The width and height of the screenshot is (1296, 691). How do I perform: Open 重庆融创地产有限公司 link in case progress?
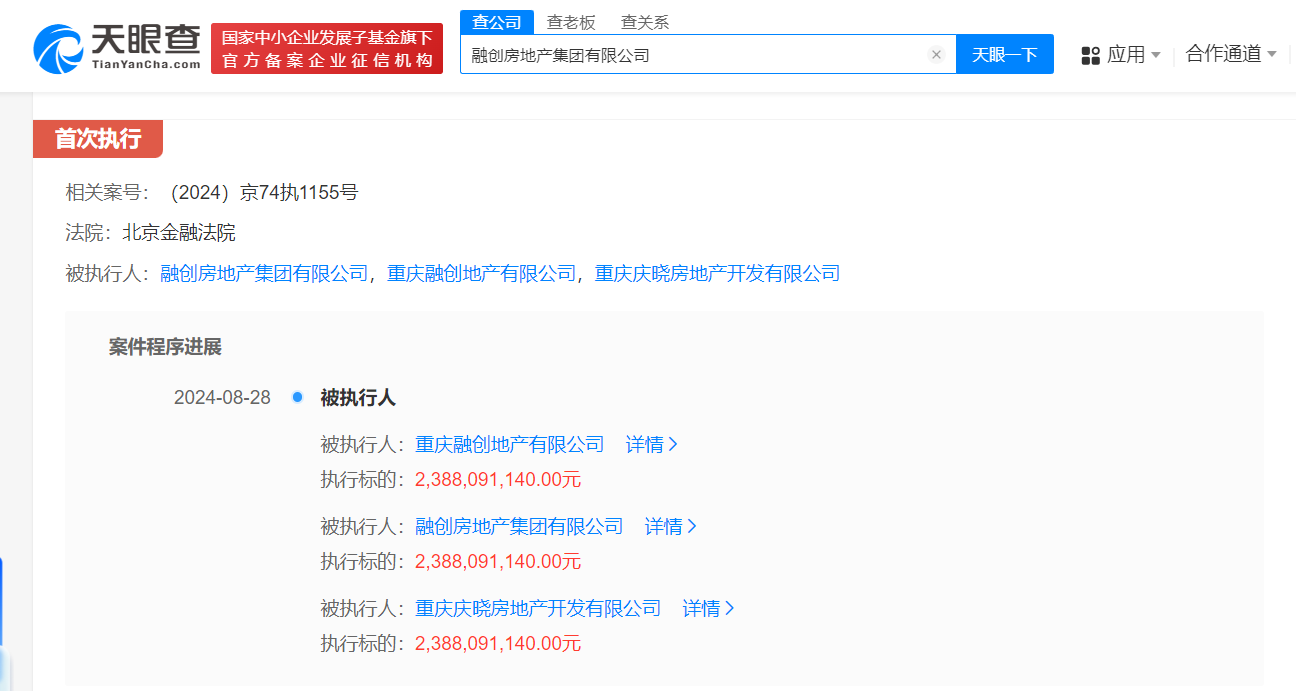point(510,444)
